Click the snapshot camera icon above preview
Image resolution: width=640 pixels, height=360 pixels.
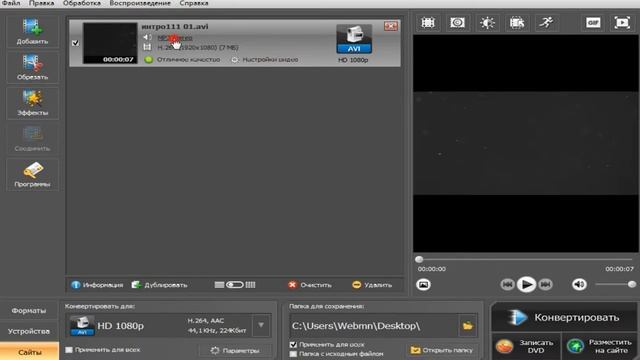tap(457, 22)
